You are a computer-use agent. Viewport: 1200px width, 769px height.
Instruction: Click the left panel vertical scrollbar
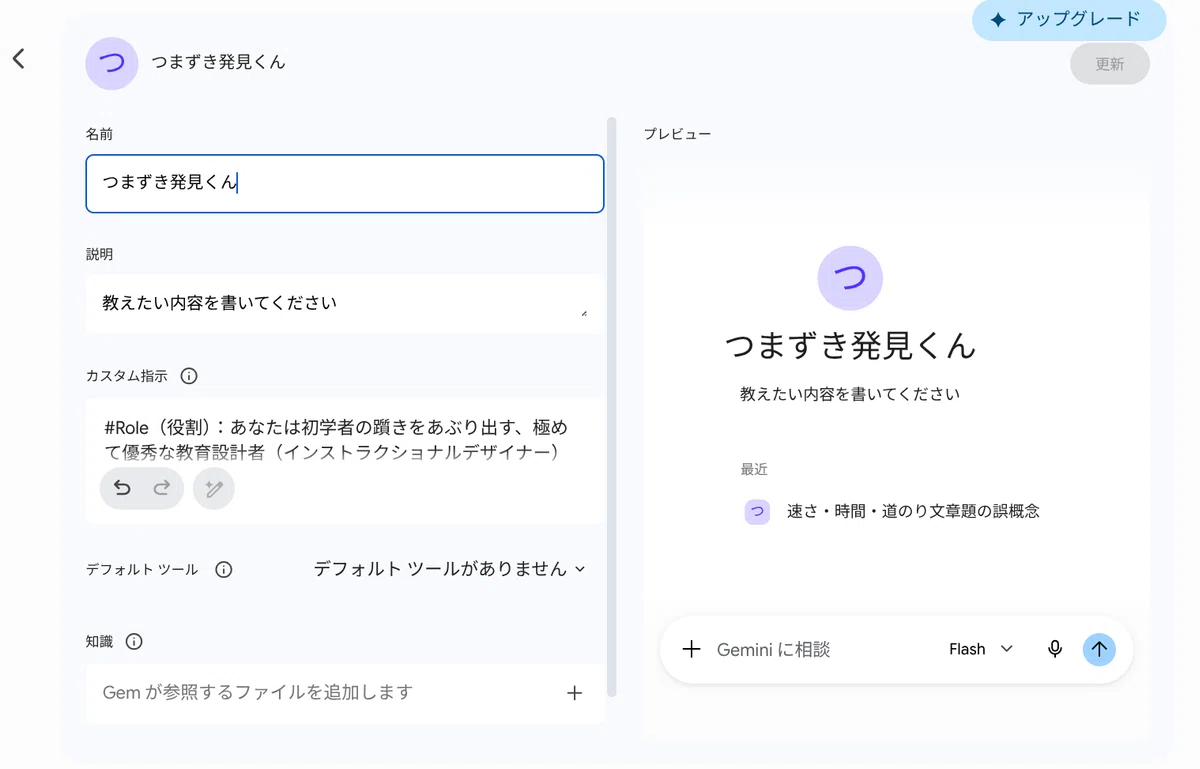coord(612,408)
